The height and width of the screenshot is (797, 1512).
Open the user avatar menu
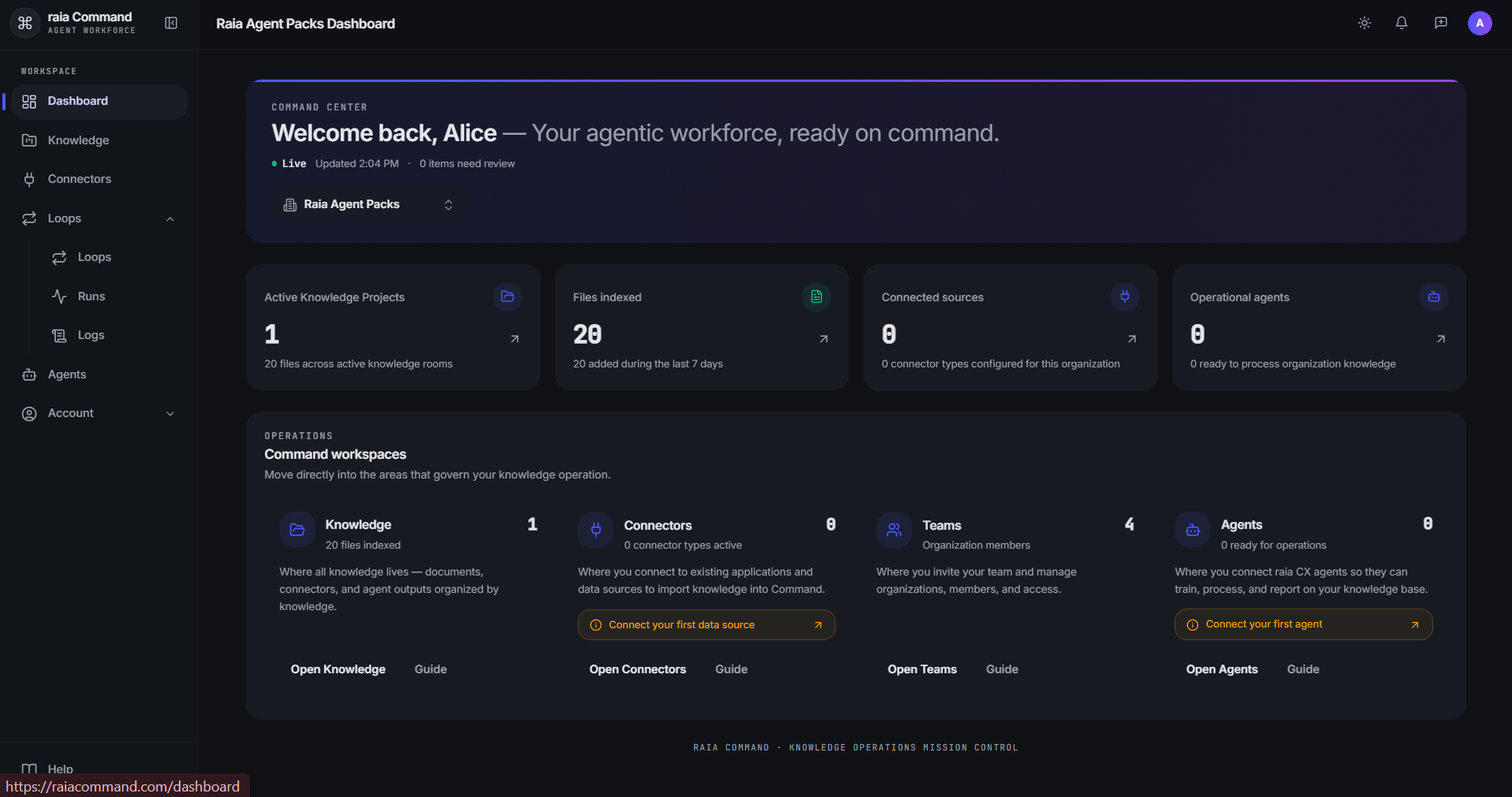point(1480,23)
